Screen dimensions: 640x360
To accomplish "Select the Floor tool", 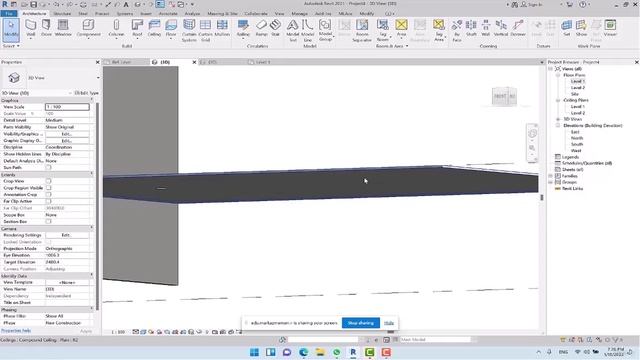I will [171, 28].
